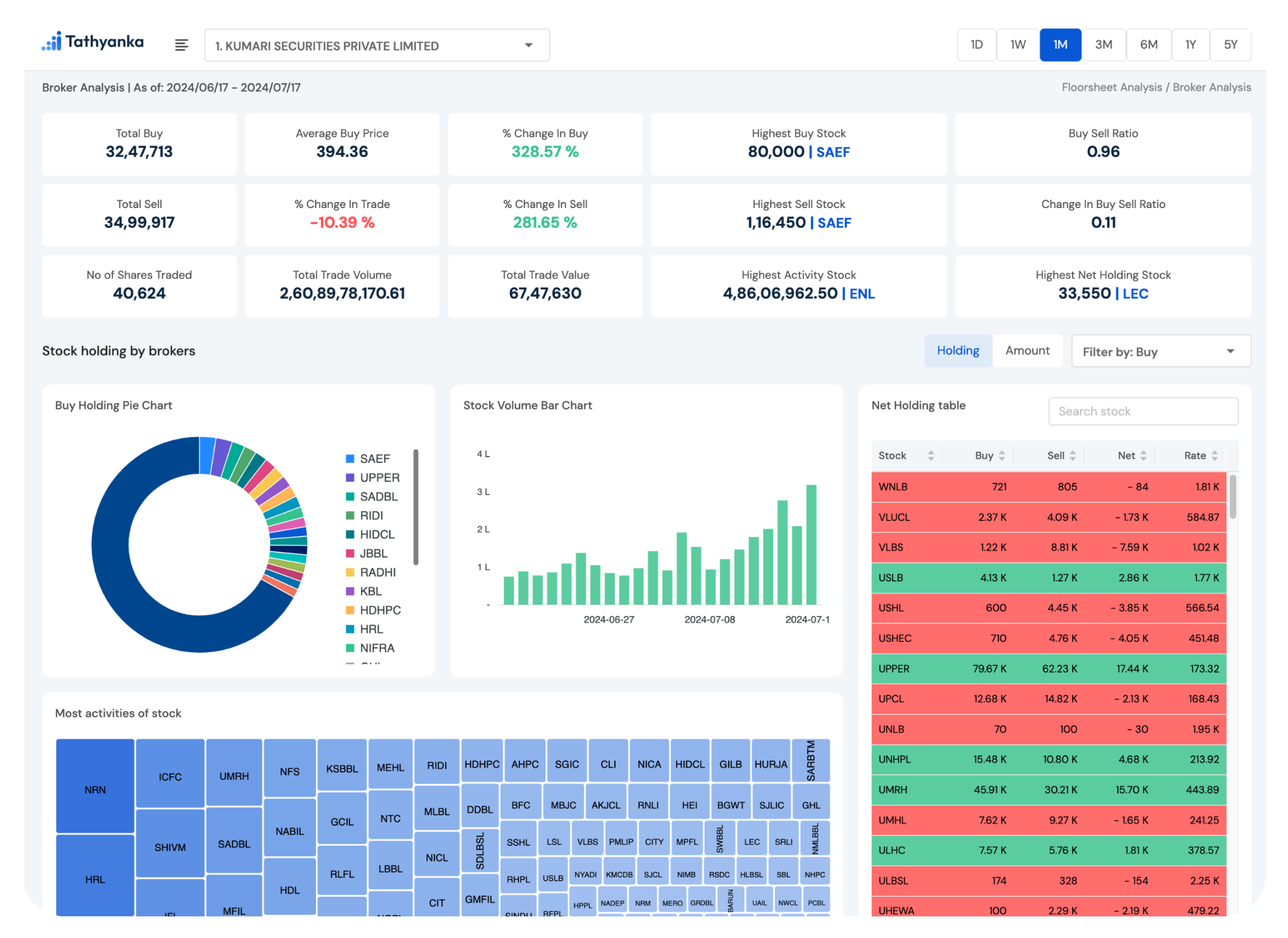This screenshot has width=1288, height=938.
Task: Click the Search stock input field
Action: point(1143,411)
